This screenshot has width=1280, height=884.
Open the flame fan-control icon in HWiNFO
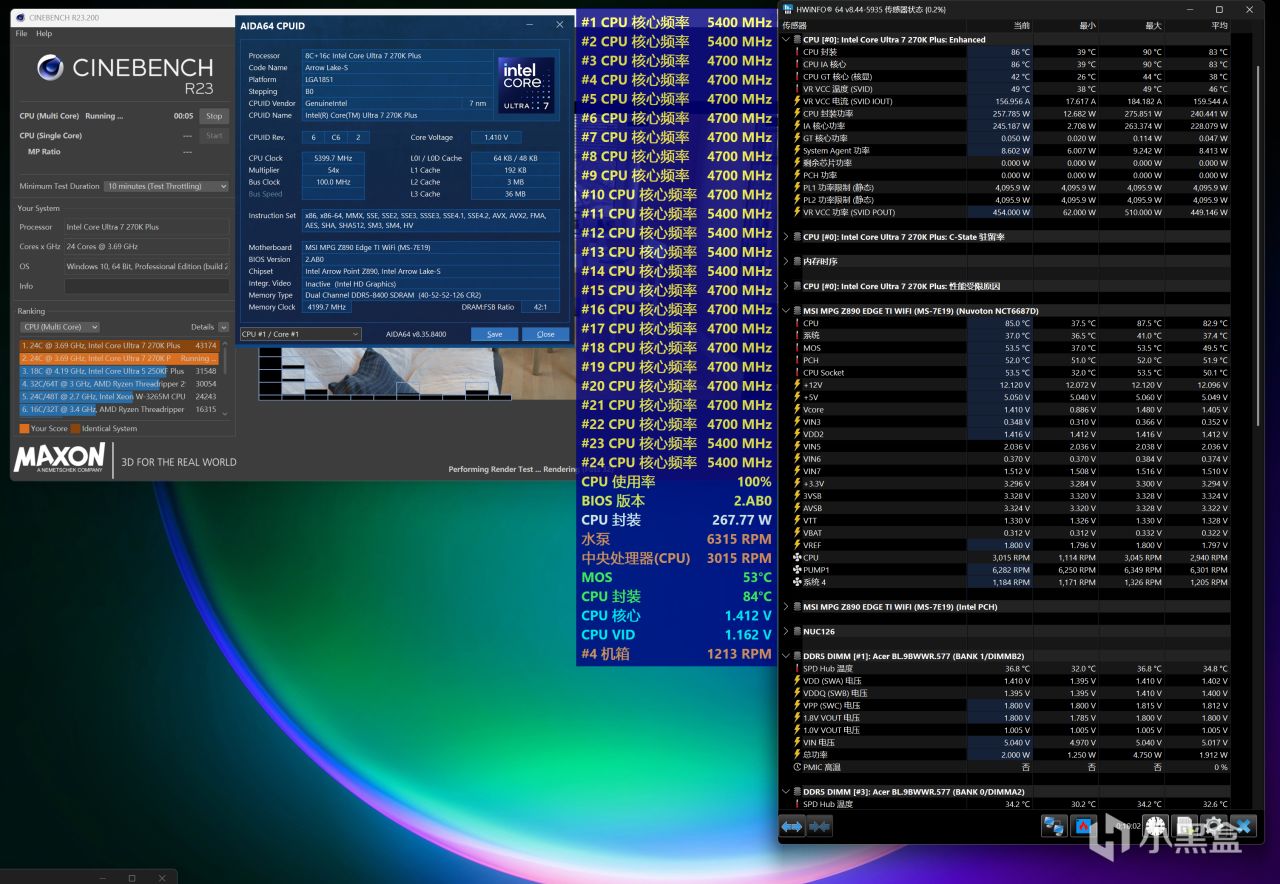point(1084,826)
